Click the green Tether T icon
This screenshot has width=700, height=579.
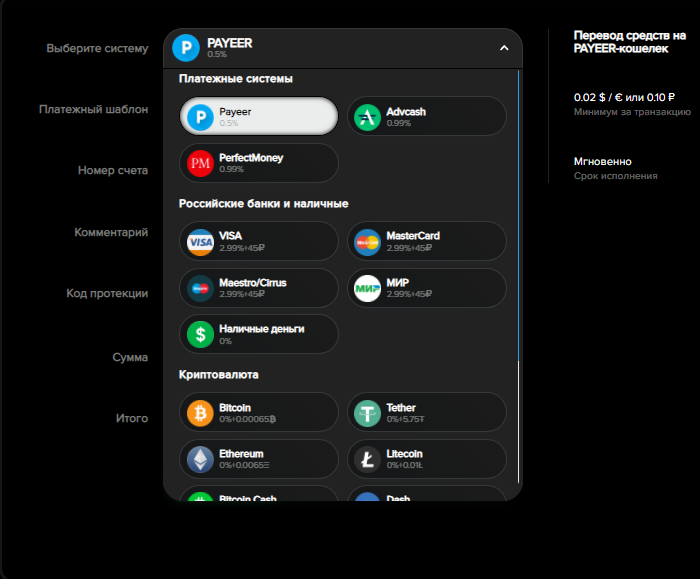[x=367, y=413]
